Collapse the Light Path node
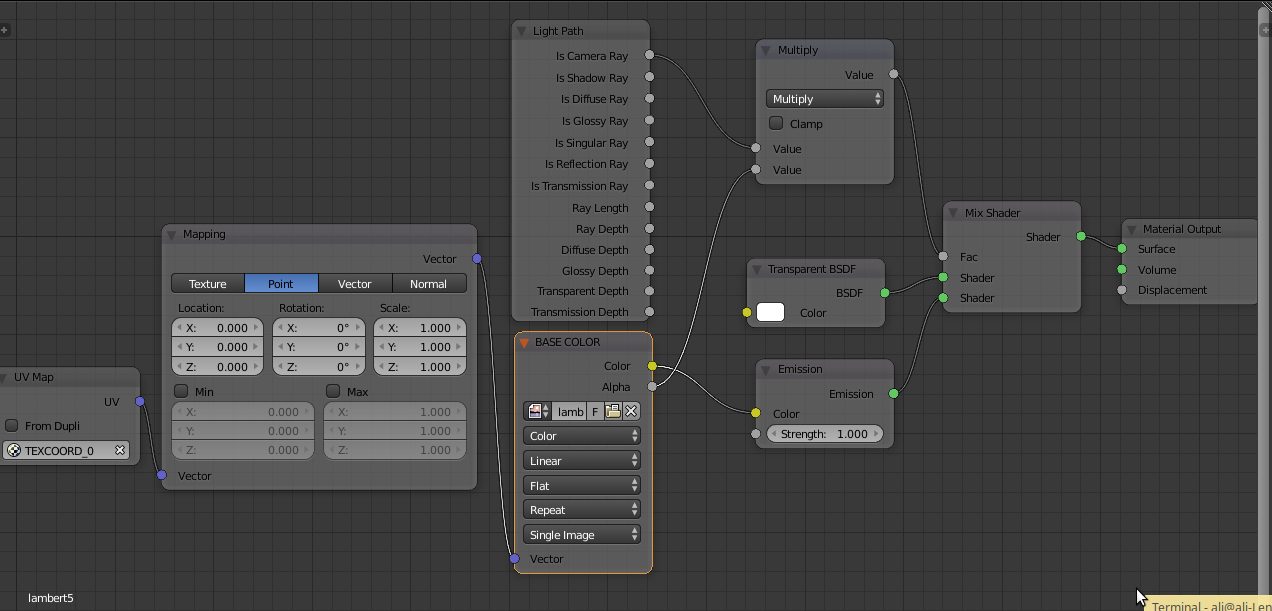 click(x=522, y=31)
